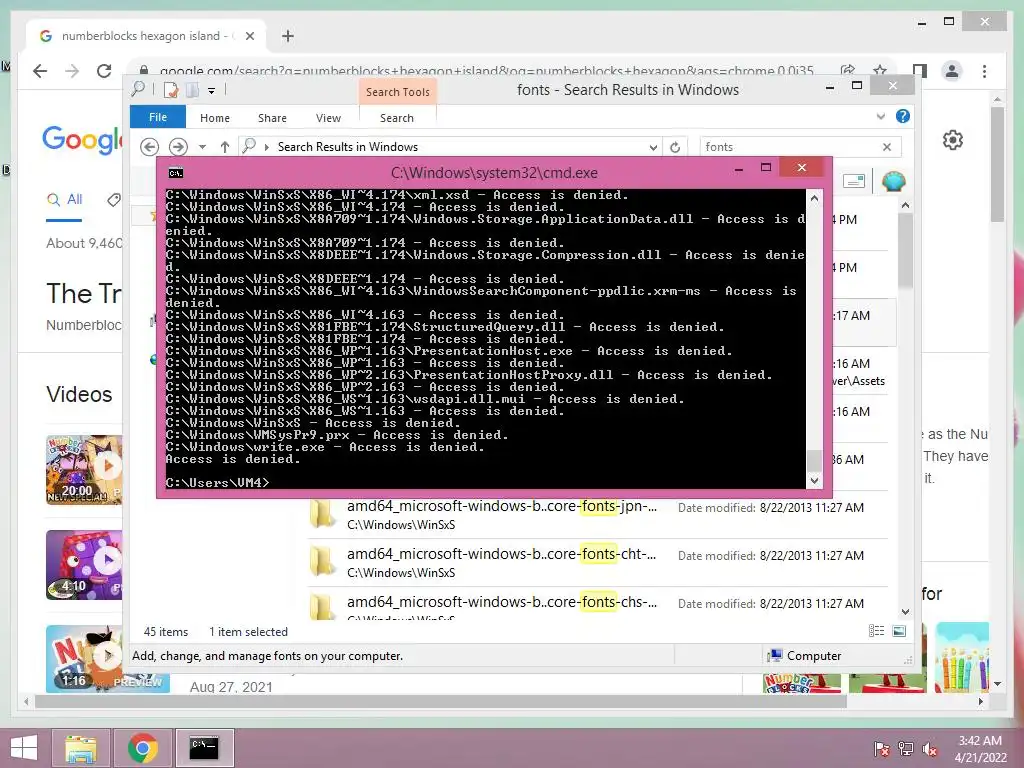Click Search Results in Windows address path
The width and height of the screenshot is (1024, 768).
(347, 147)
